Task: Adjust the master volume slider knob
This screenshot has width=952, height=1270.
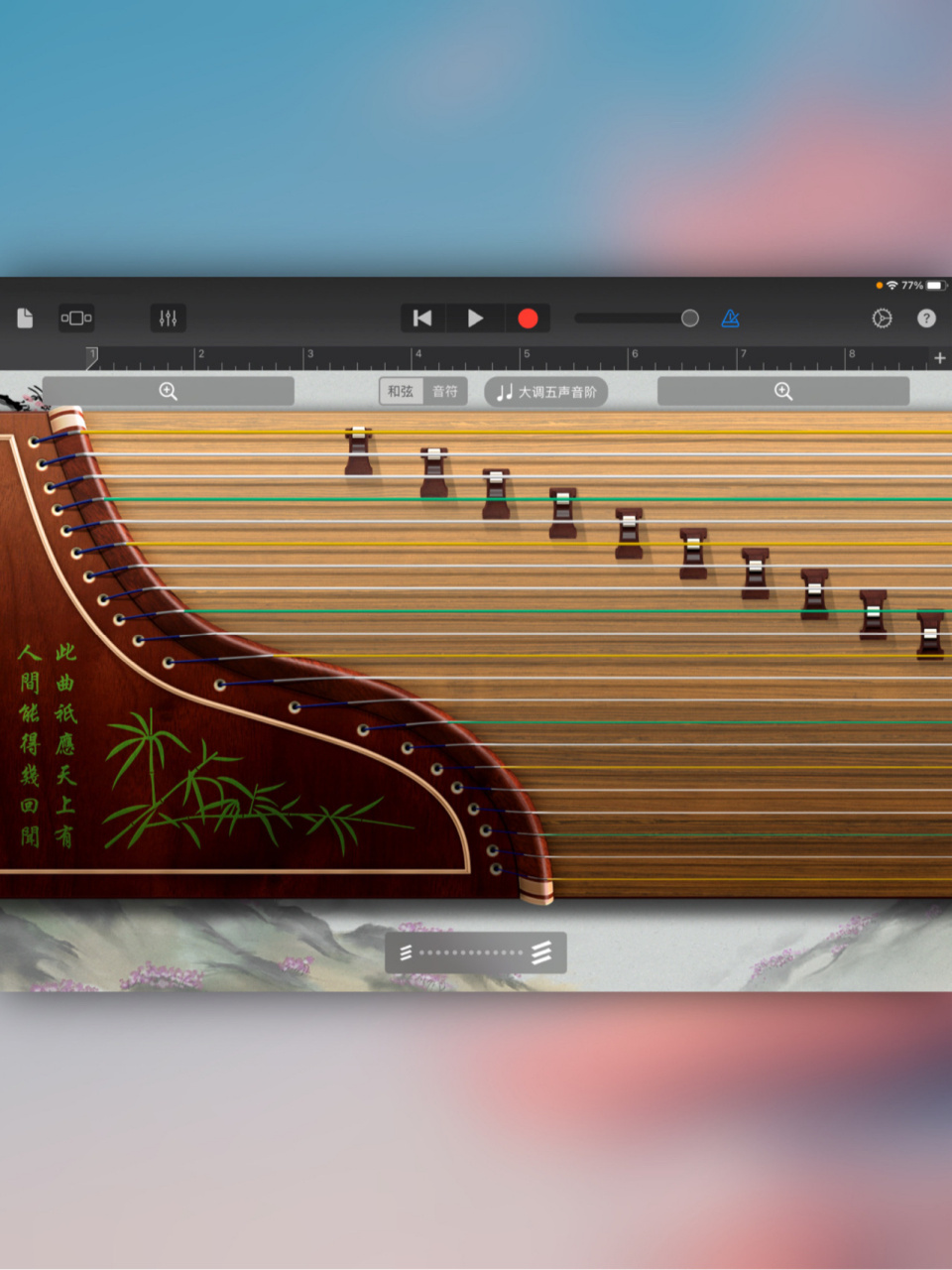Action: click(x=689, y=317)
